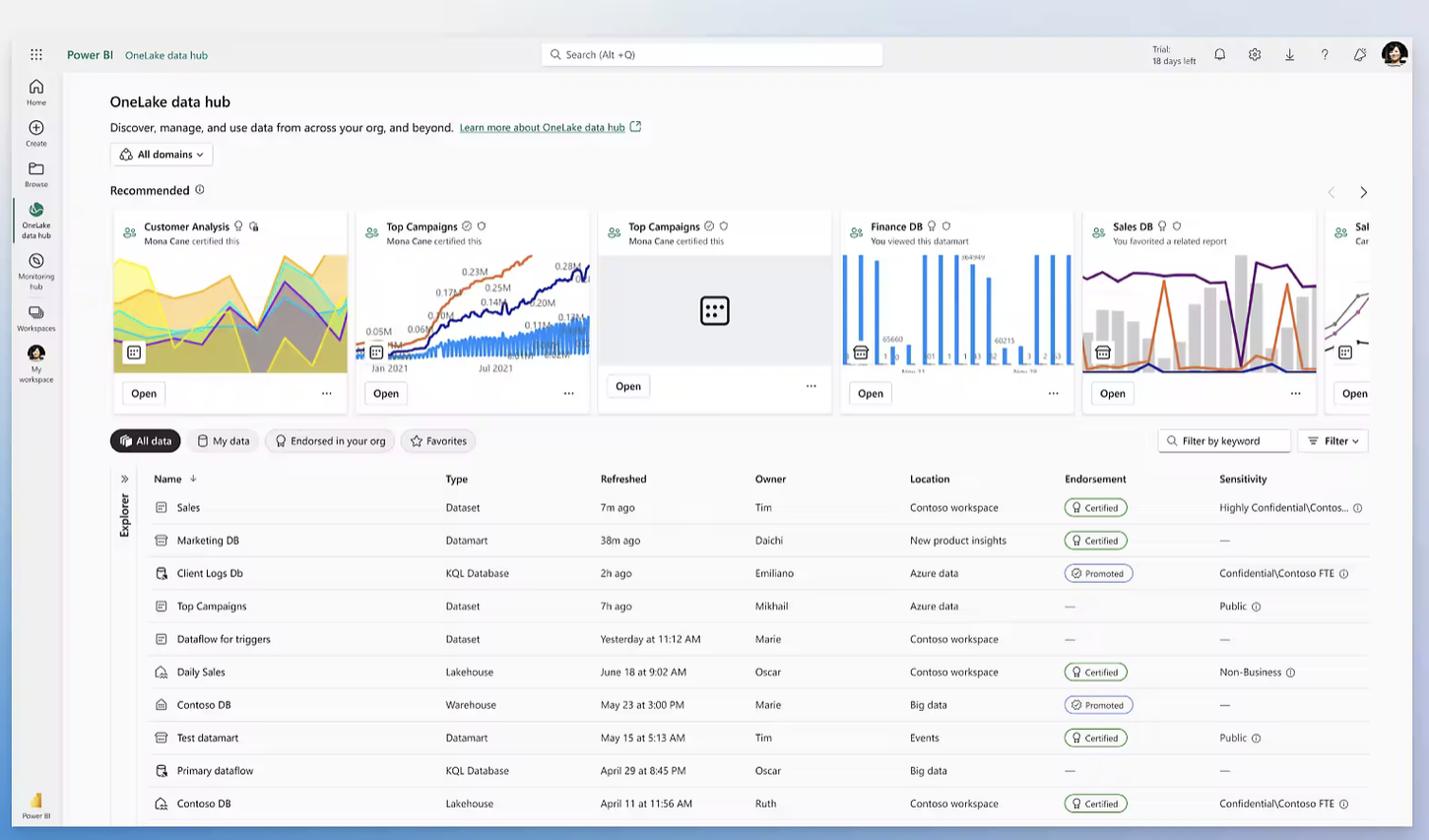The width and height of the screenshot is (1429, 840).
Task: Open the Monitoring hub from the sidebar
Action: 35,269
